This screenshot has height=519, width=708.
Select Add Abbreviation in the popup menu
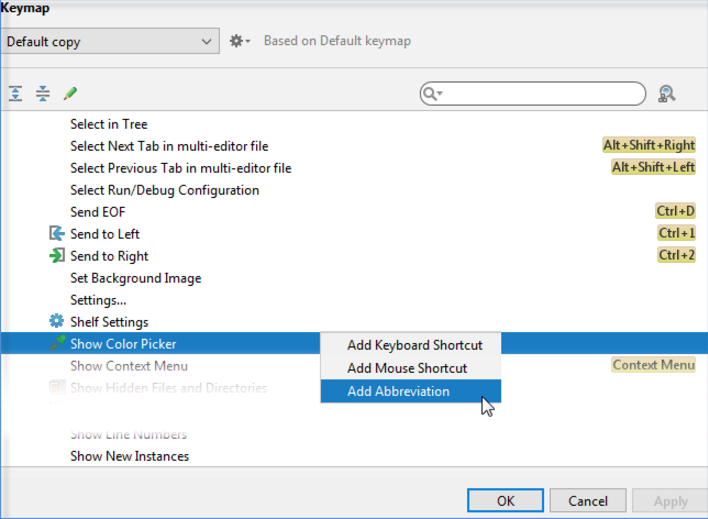point(398,391)
